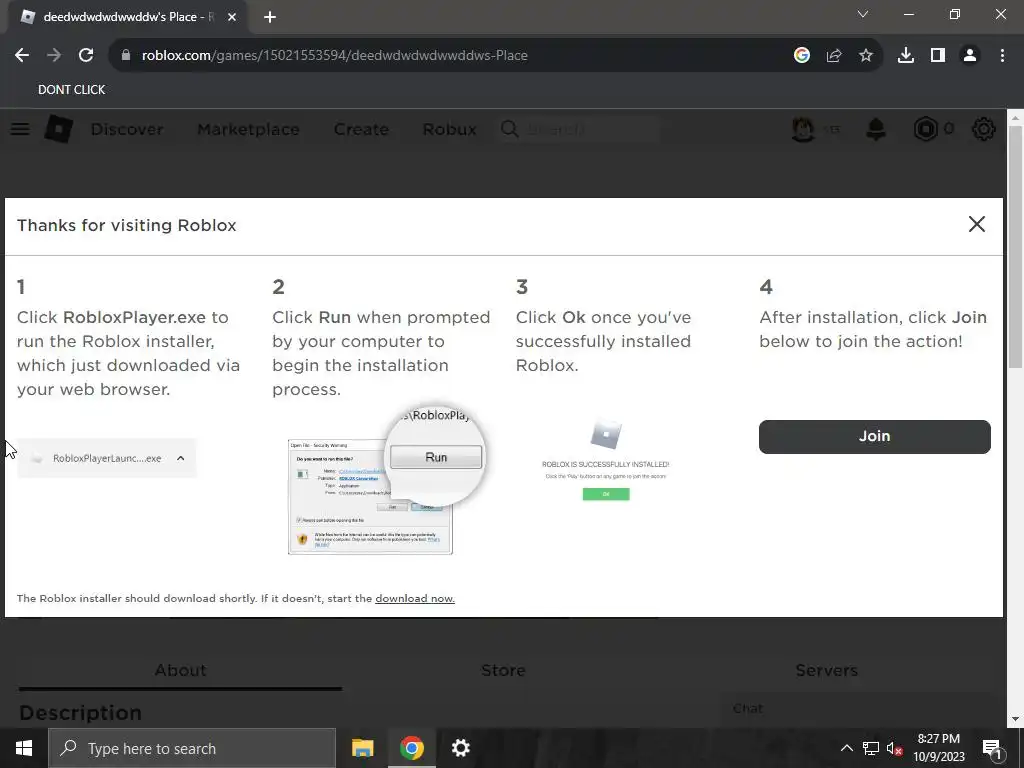1024x768 pixels.
Task: Click the Run button illustration in step 2
Action: [x=436, y=457]
